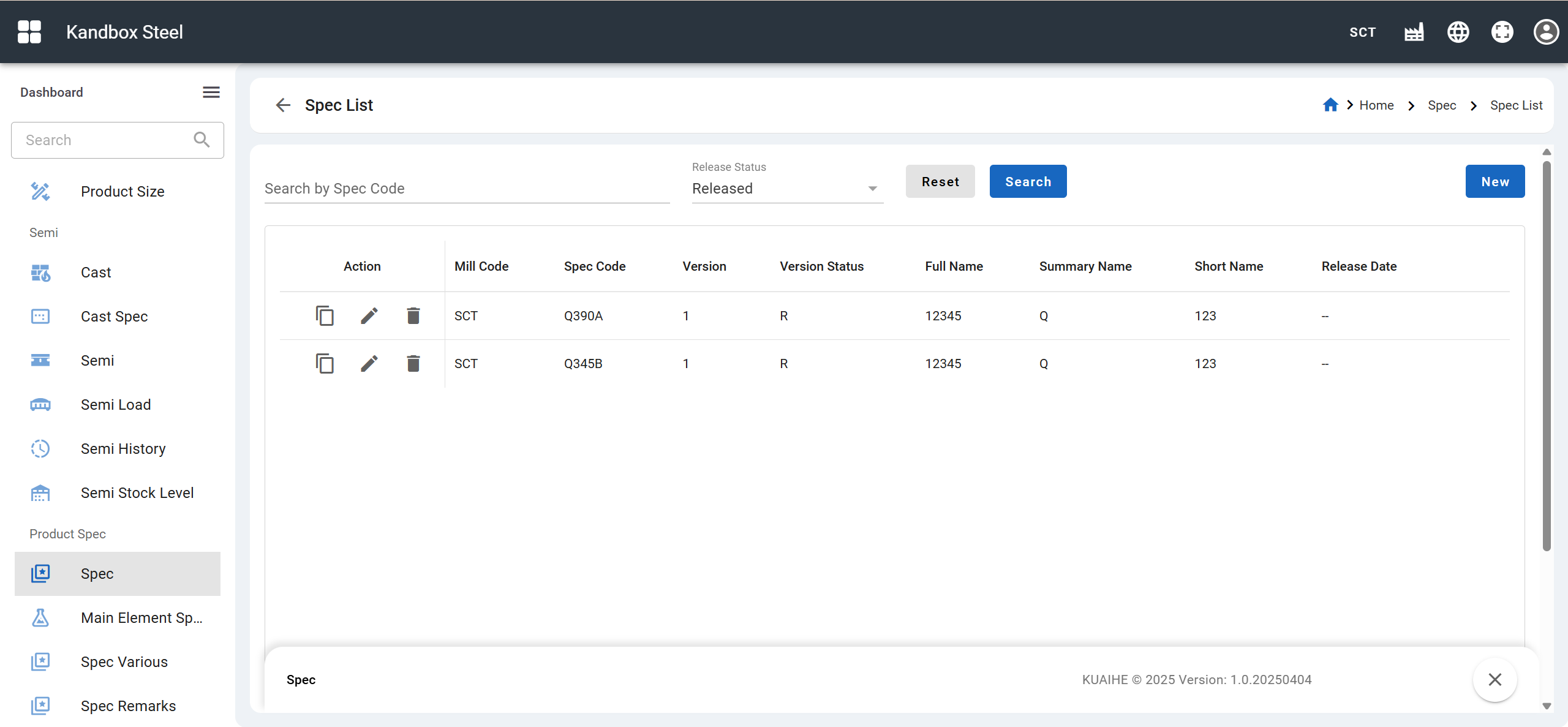Open Main Element Spec in the sidebar
1568x727 pixels.
pos(141,618)
